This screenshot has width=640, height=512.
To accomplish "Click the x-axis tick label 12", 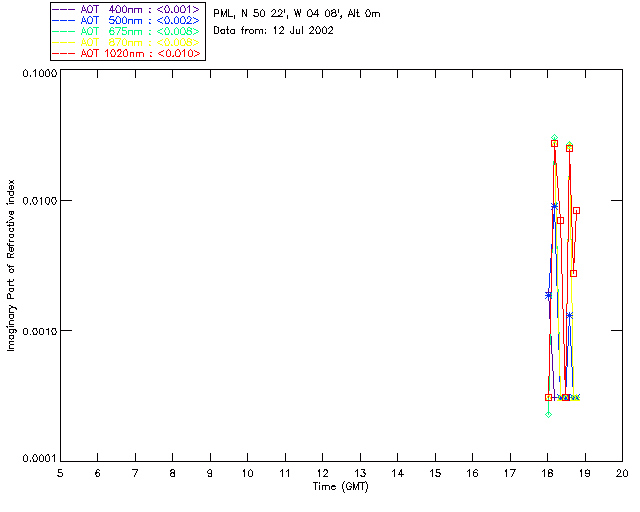I will tap(322, 472).
